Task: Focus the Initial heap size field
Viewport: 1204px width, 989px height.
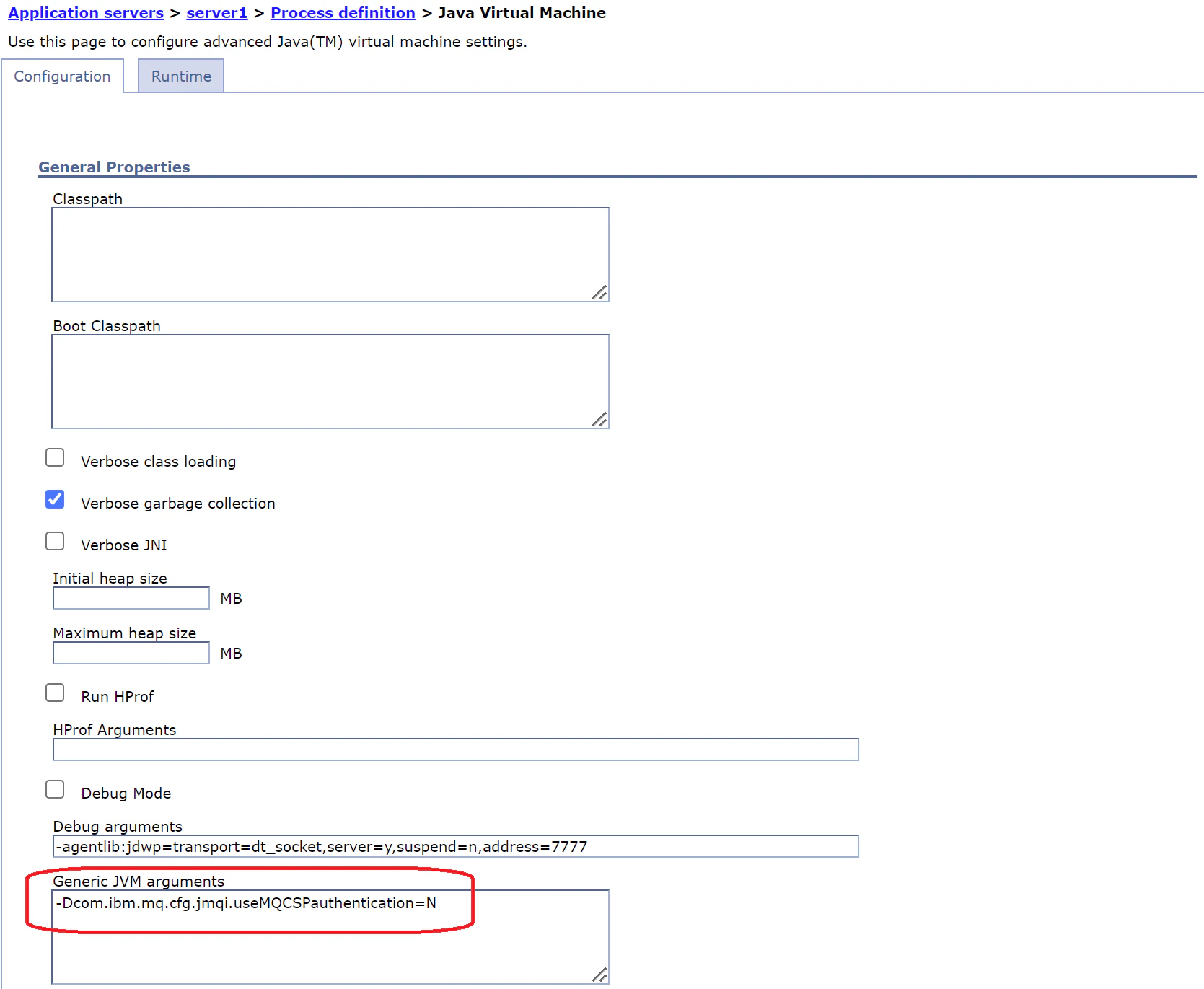Action: [131, 598]
